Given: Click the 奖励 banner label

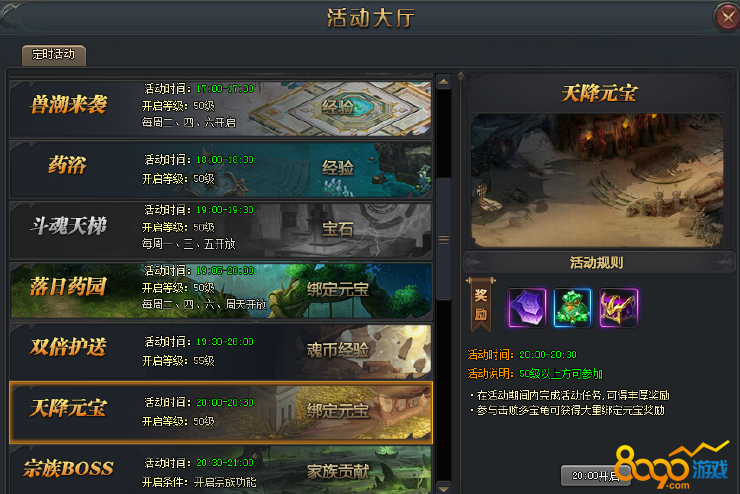Looking at the screenshot, I should pos(480,304).
